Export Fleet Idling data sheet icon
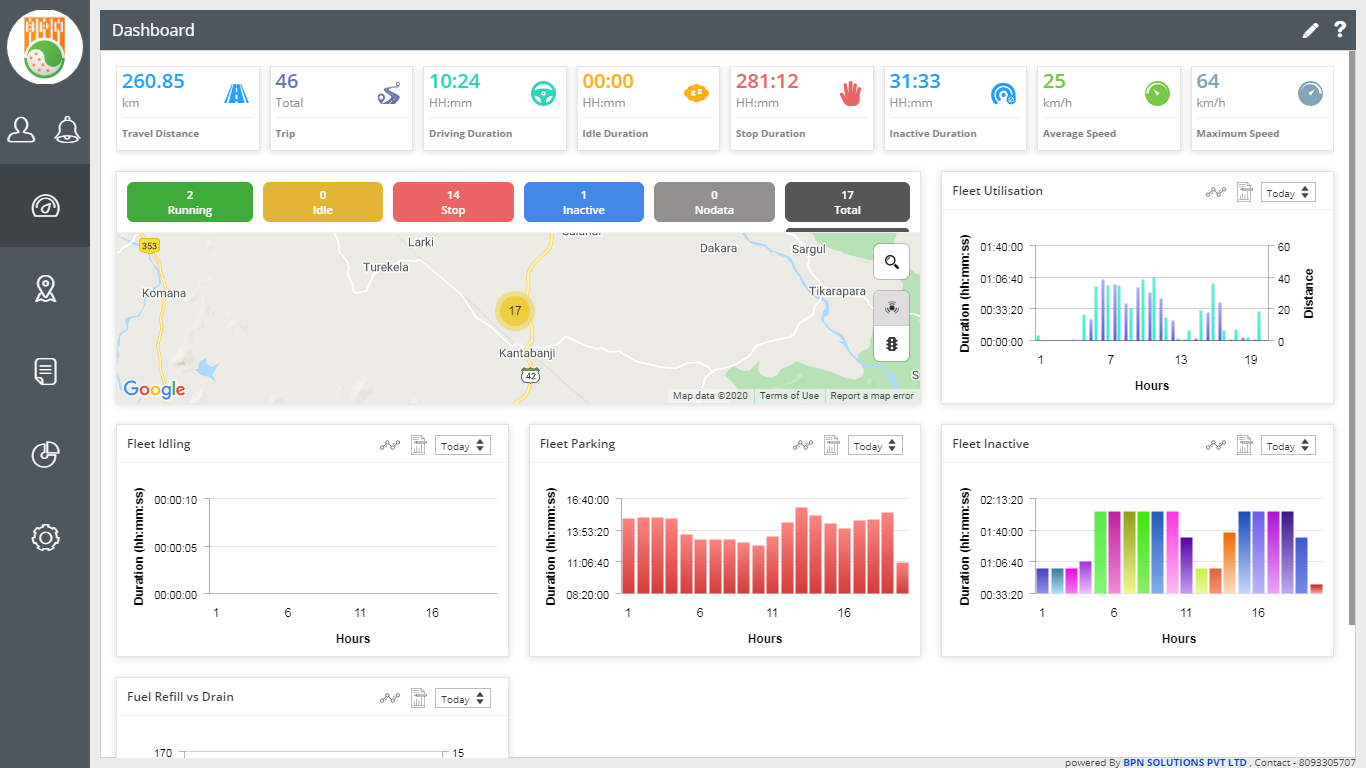This screenshot has width=1366, height=768. pos(419,445)
